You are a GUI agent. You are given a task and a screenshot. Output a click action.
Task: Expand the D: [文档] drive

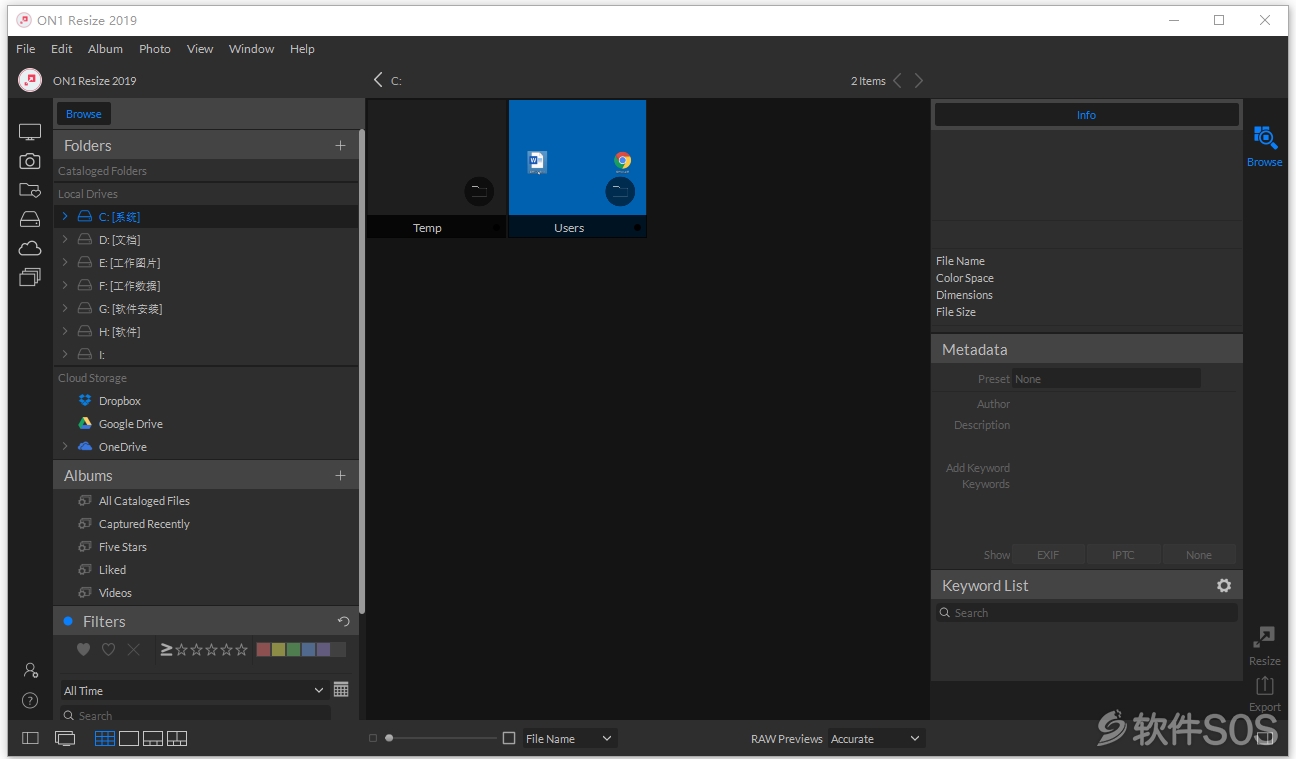[x=65, y=240]
